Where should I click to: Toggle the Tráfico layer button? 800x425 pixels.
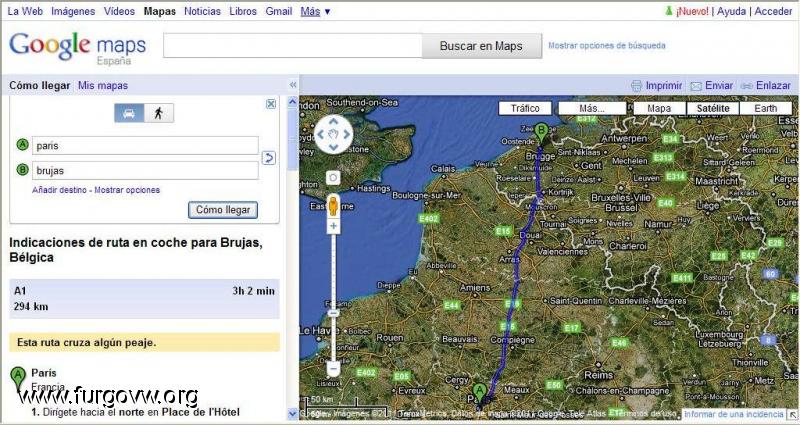tap(525, 108)
